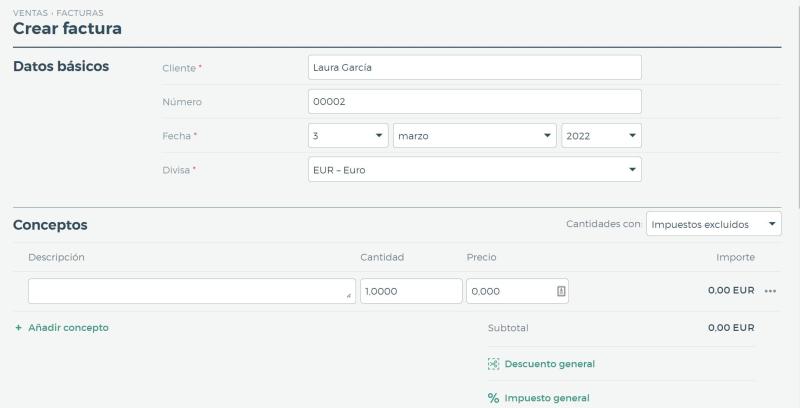Click the Subtotal label
The image size is (800, 408).
(x=508, y=327)
